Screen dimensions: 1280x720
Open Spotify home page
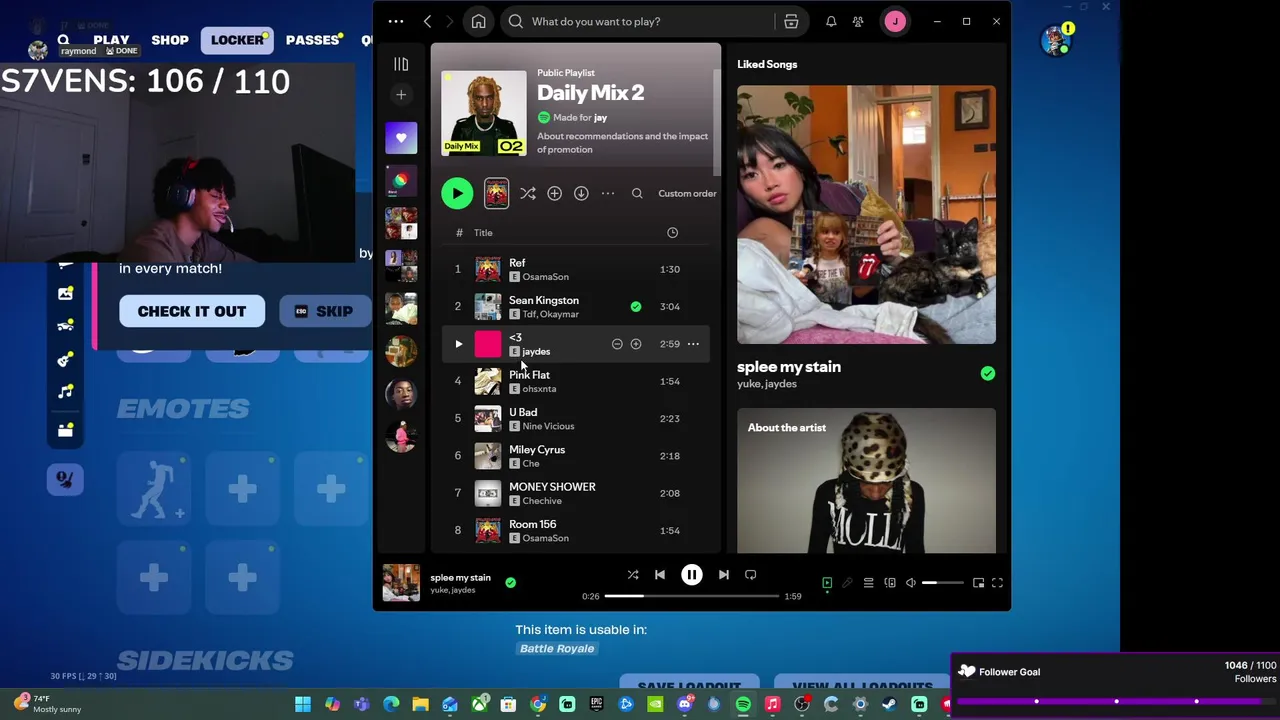point(478,21)
